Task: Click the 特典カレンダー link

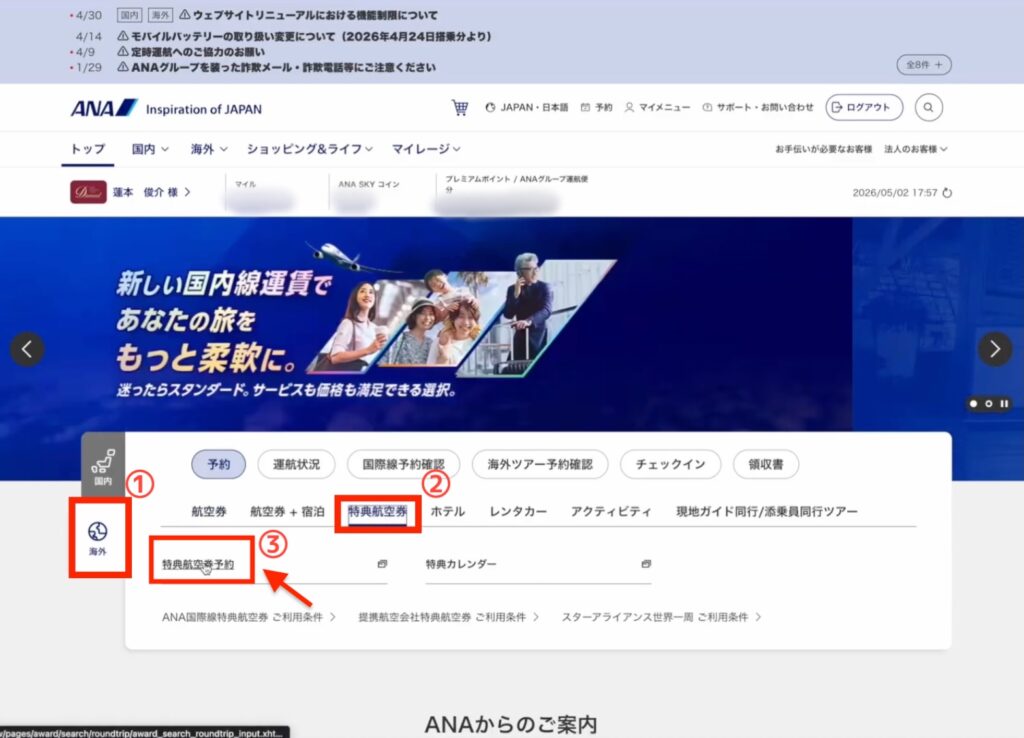Action: pyautogui.click(x=461, y=564)
